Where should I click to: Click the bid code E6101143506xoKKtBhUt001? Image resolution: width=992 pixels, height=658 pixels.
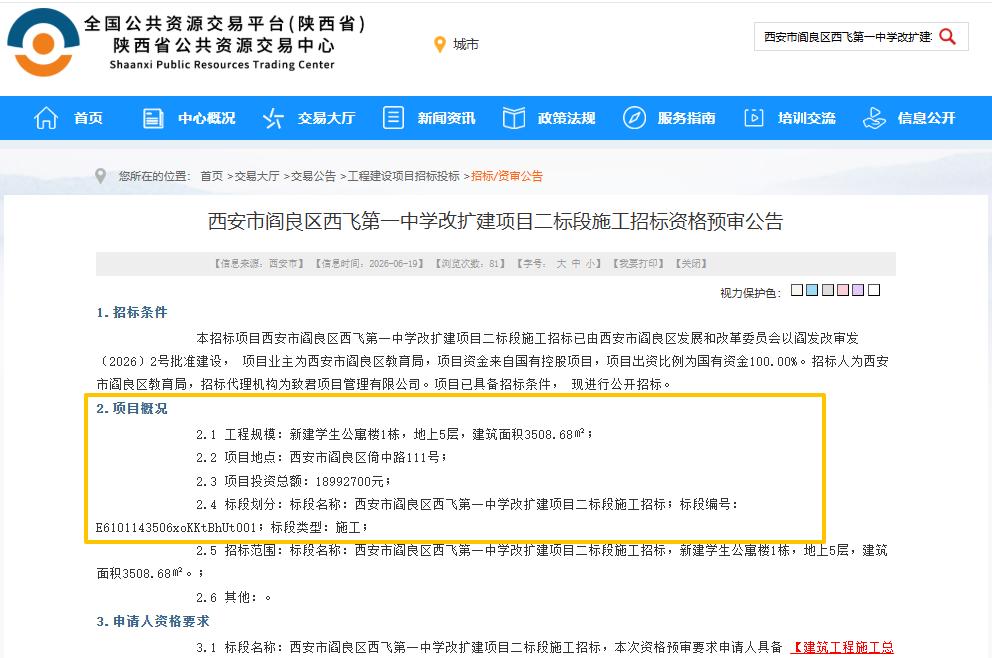pyautogui.click(x=176, y=527)
